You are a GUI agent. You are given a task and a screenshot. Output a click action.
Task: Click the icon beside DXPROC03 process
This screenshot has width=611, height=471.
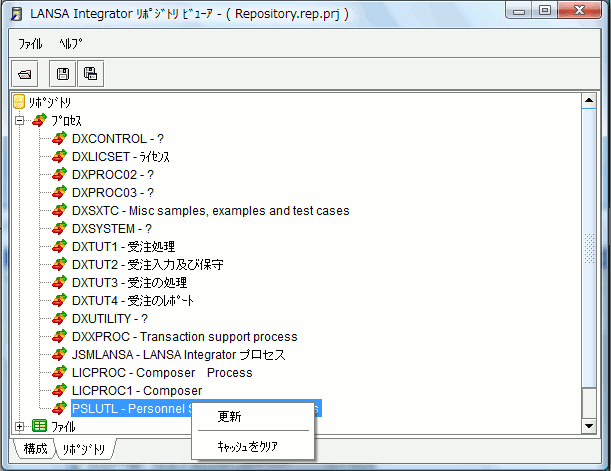tap(59, 192)
